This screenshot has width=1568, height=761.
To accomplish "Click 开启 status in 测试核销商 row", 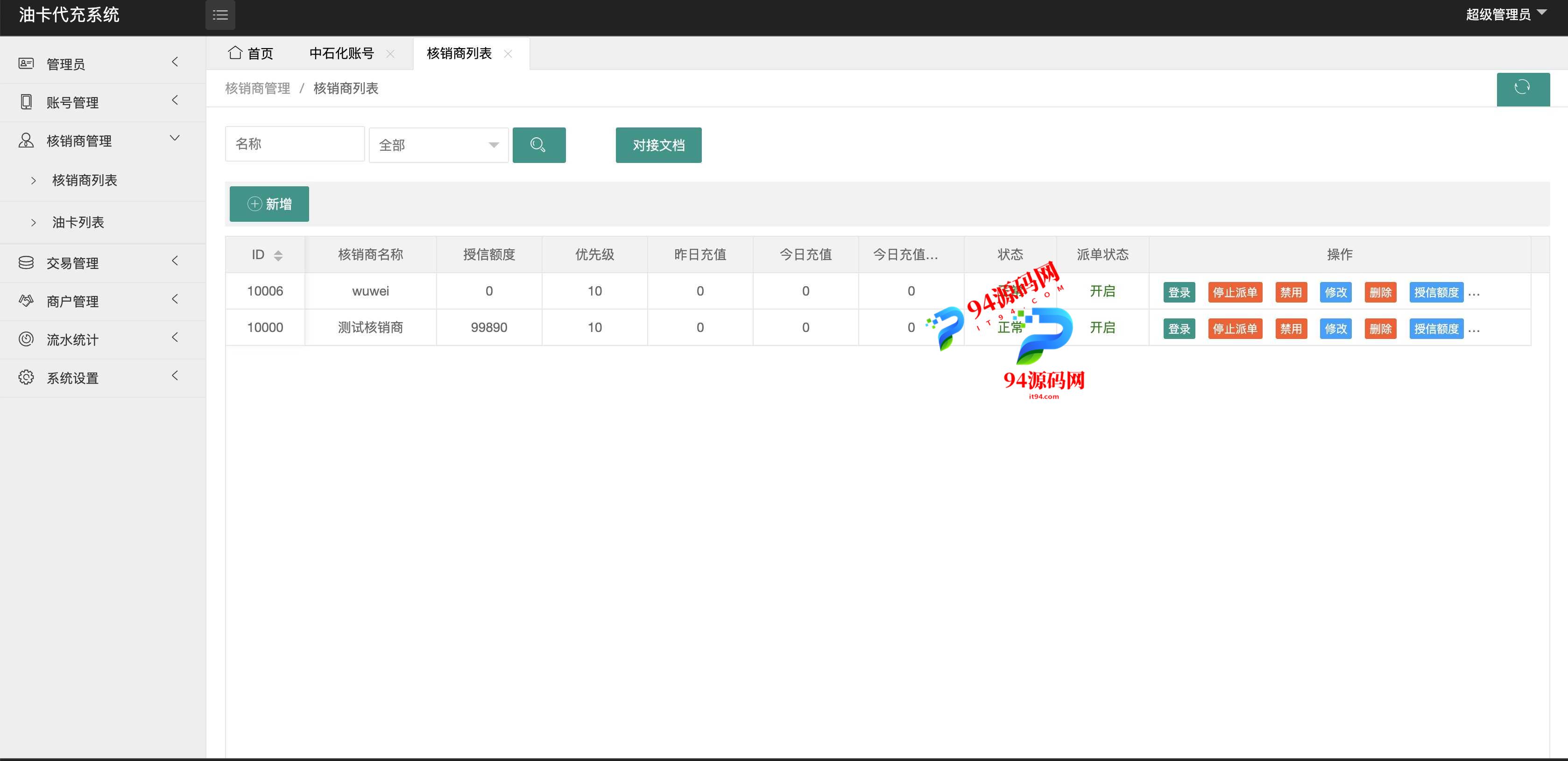I will point(1102,328).
